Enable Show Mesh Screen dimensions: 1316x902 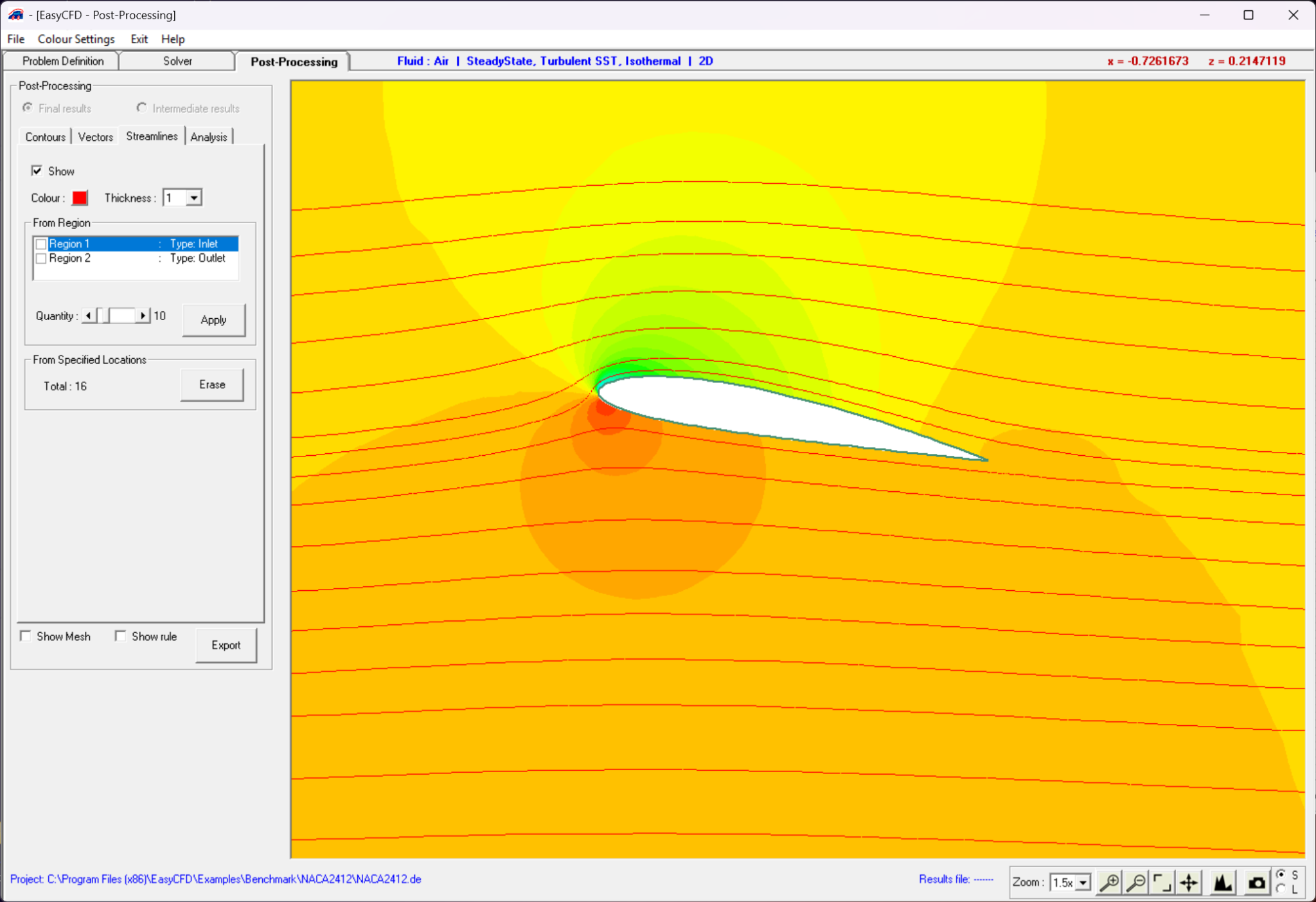click(26, 636)
